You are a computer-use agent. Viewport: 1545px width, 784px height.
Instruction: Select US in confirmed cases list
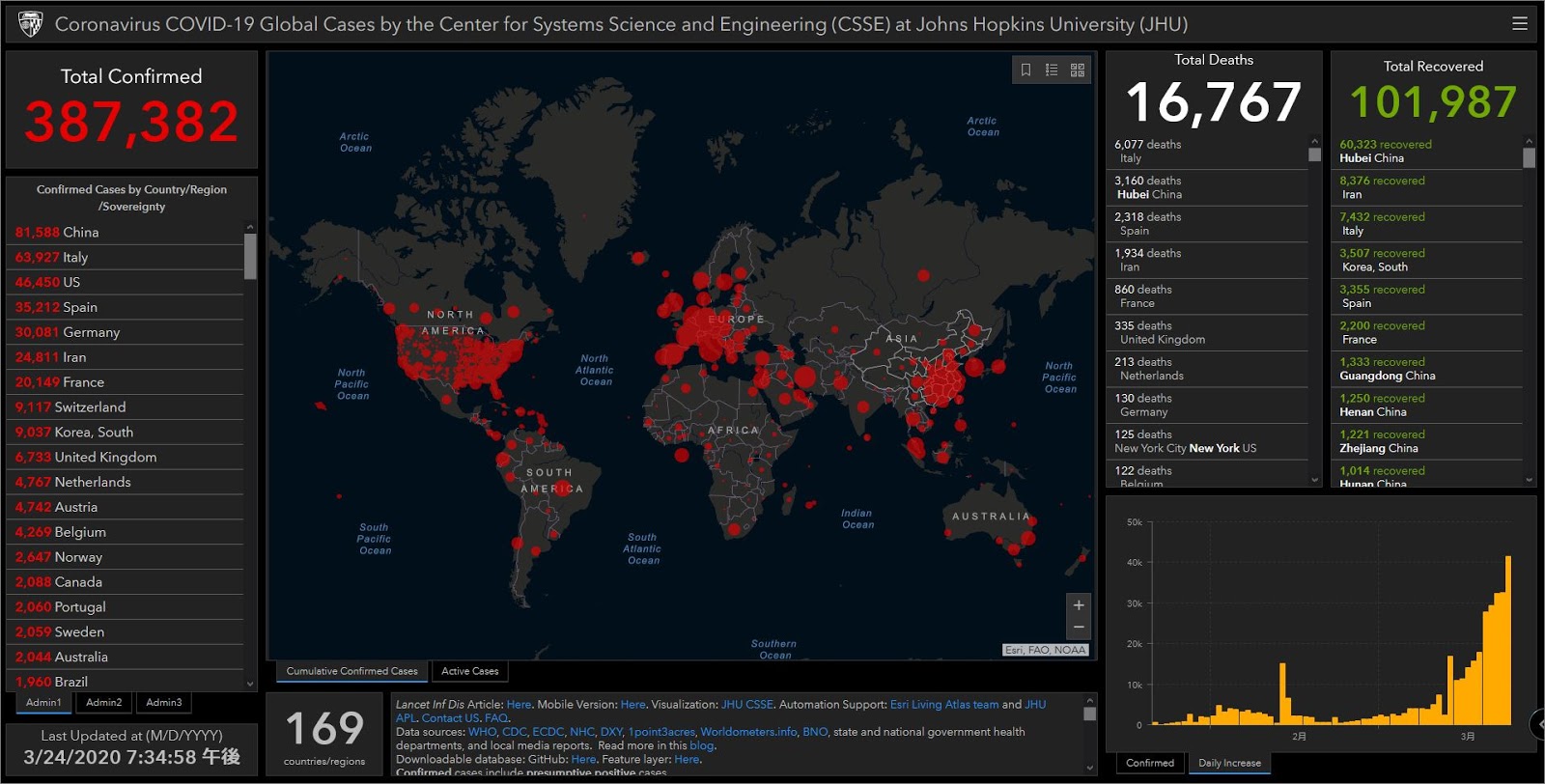tap(126, 282)
